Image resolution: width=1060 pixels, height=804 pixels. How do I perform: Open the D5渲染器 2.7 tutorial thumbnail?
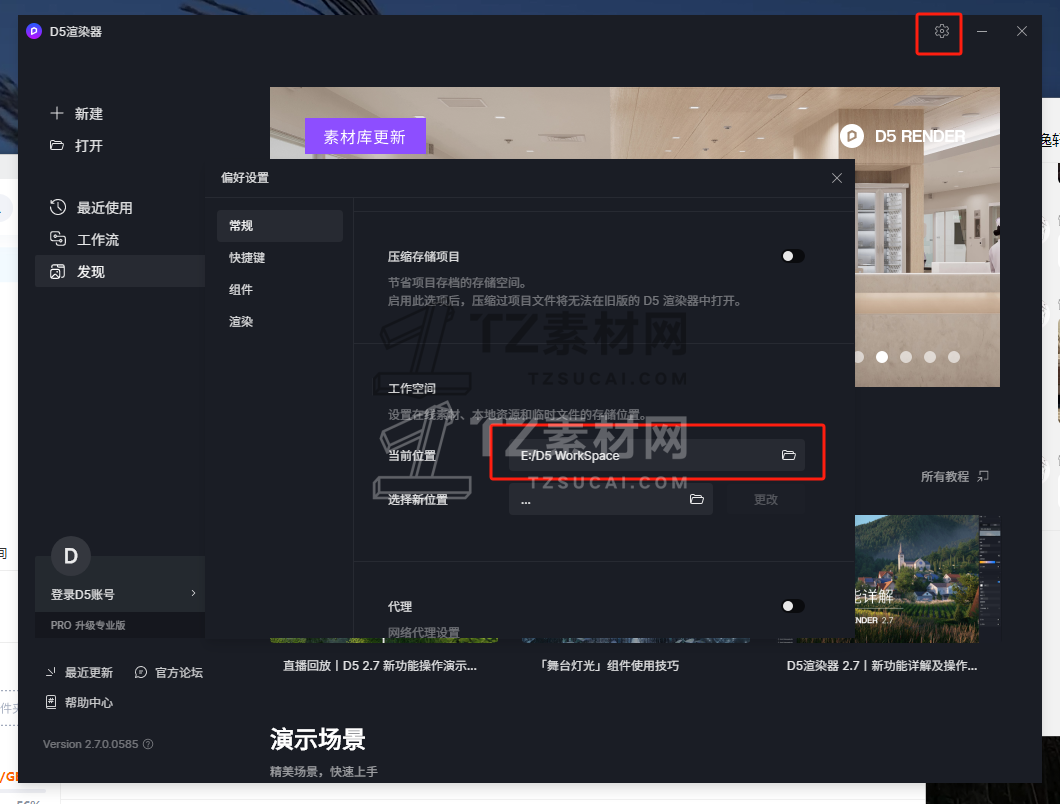[x=927, y=579]
